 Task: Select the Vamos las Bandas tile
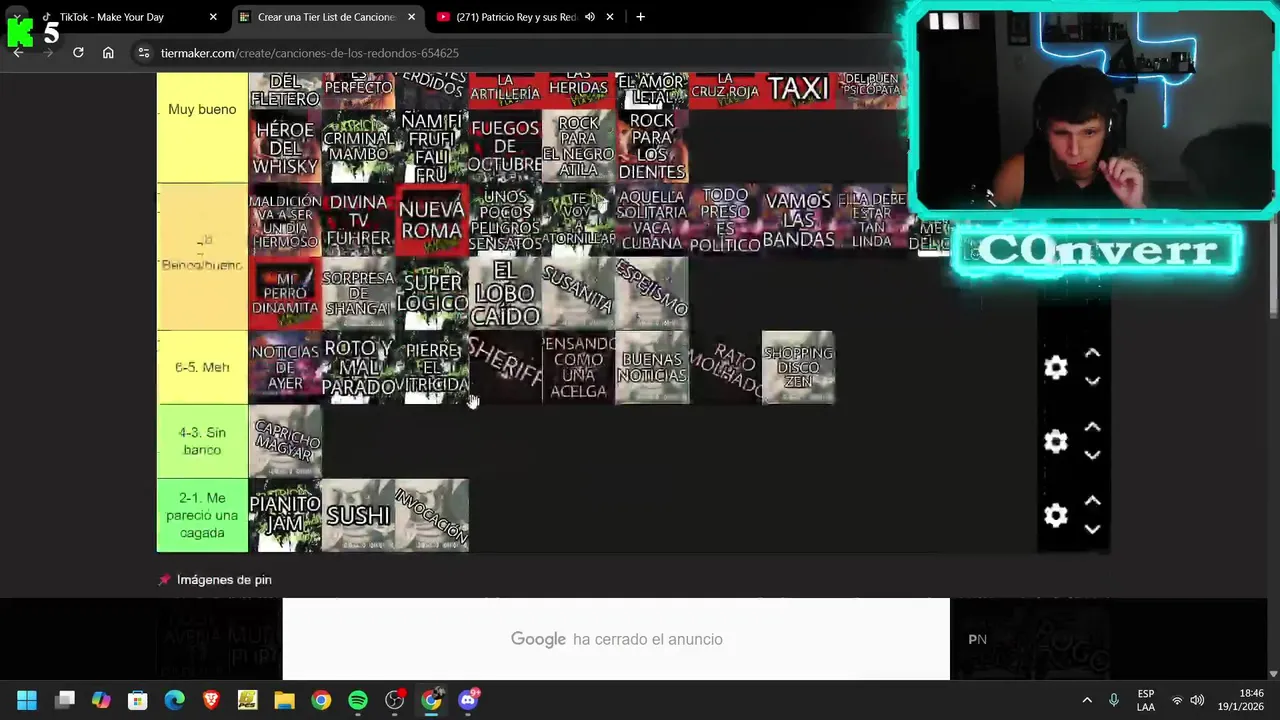(x=798, y=220)
